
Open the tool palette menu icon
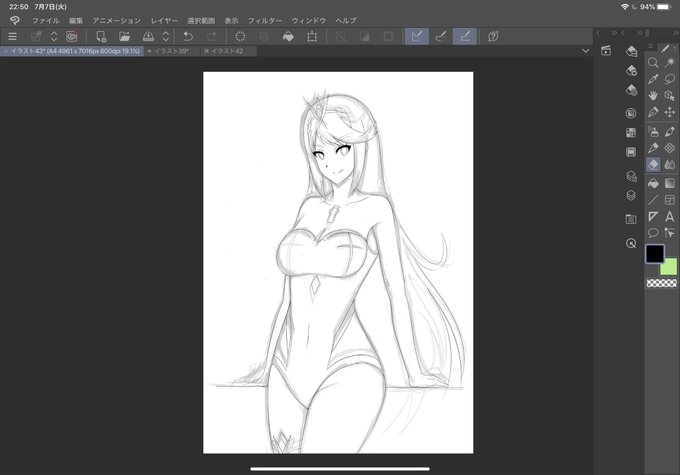click(650, 46)
